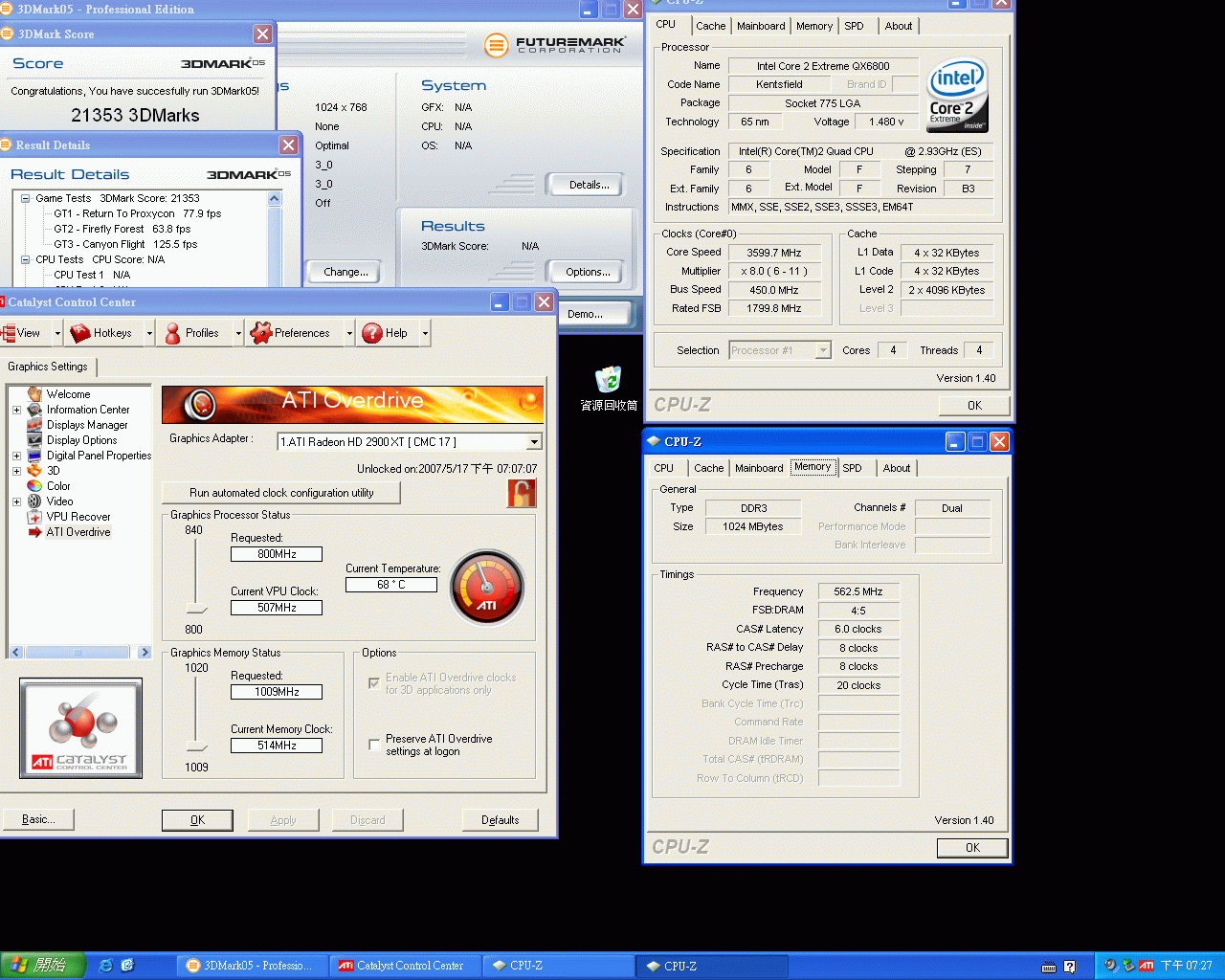Click the keyboard language bar icon

1049,967
